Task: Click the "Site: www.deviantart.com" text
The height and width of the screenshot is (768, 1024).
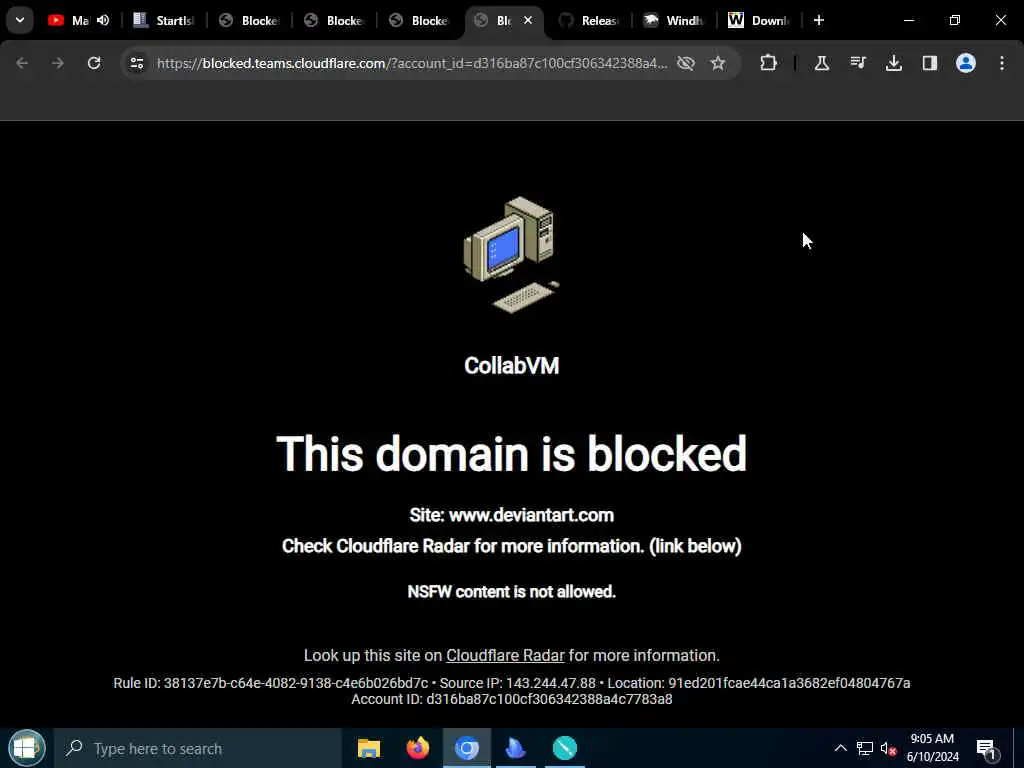Action: click(511, 515)
